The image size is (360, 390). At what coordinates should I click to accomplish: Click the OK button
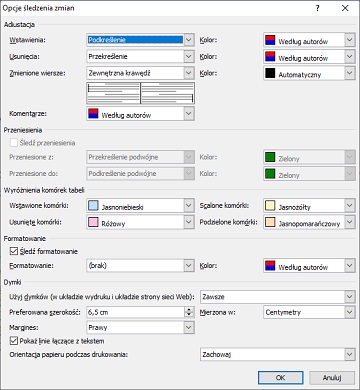(x=280, y=378)
